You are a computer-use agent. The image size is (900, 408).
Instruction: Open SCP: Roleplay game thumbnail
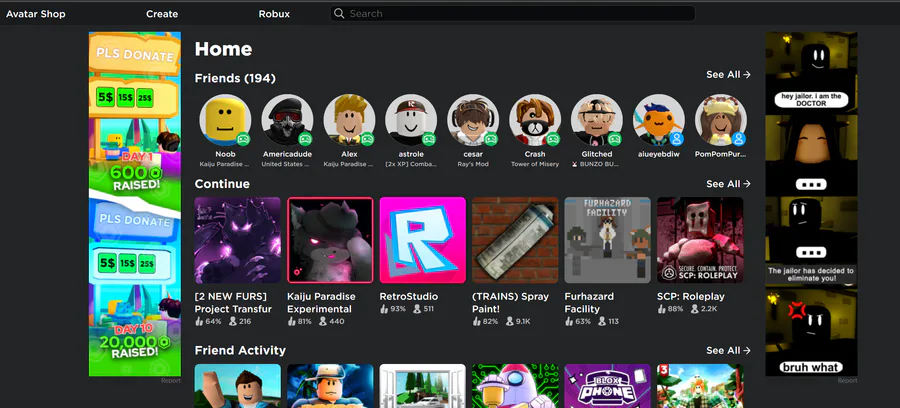point(700,240)
